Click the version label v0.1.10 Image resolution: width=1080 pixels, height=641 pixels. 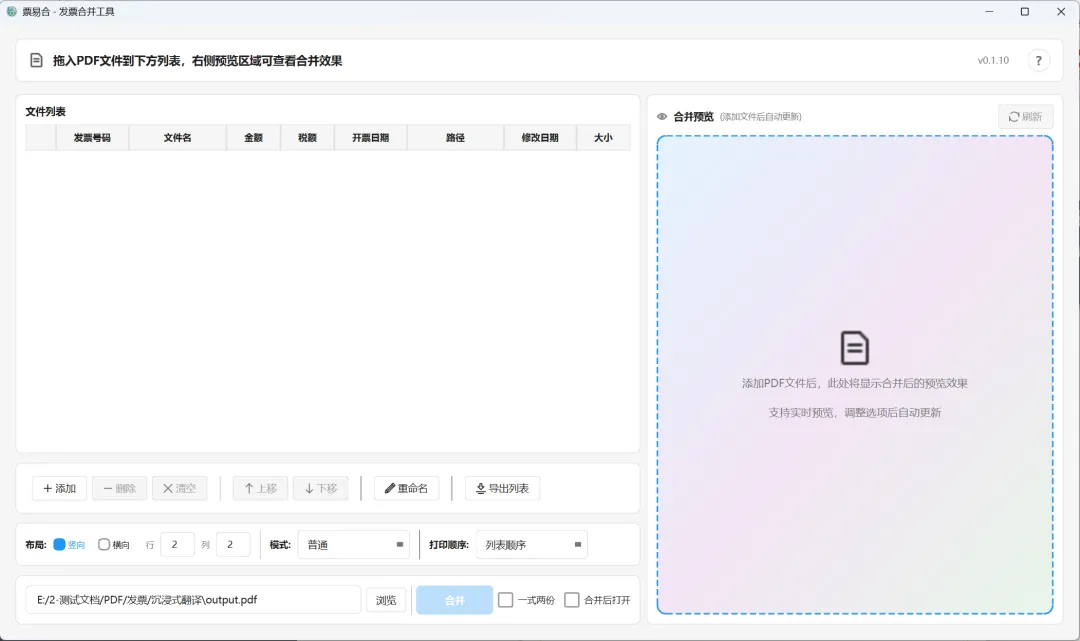click(x=993, y=61)
